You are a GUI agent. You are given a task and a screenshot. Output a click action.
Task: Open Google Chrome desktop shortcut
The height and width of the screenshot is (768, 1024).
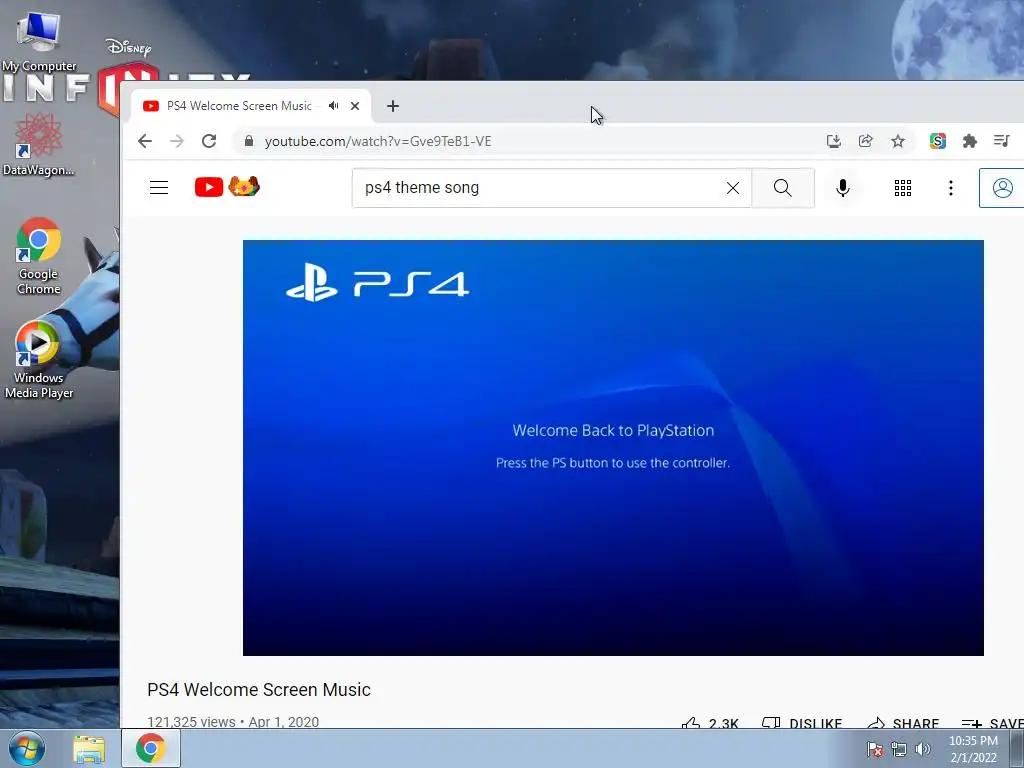click(39, 255)
